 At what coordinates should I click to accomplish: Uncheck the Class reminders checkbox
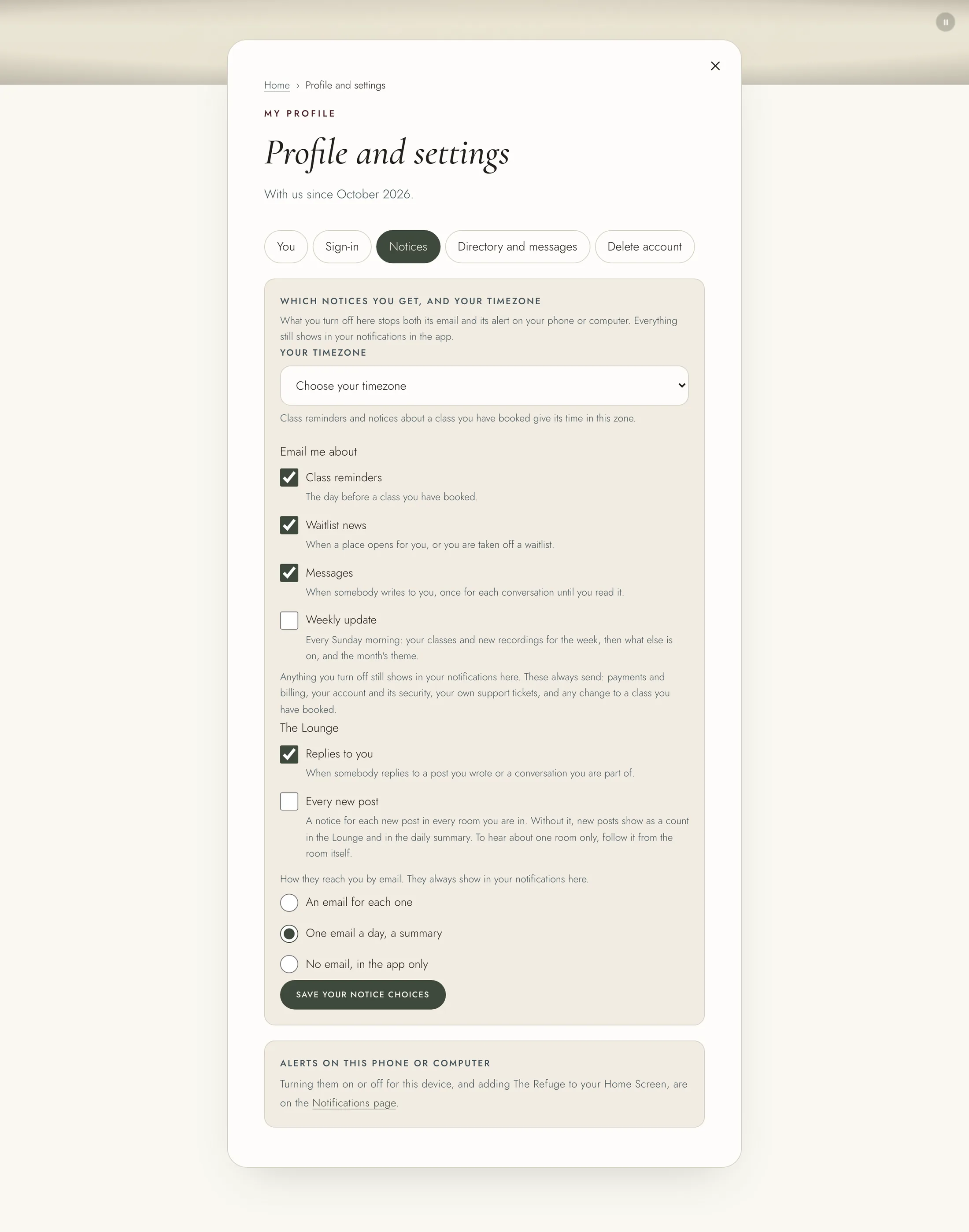(289, 478)
